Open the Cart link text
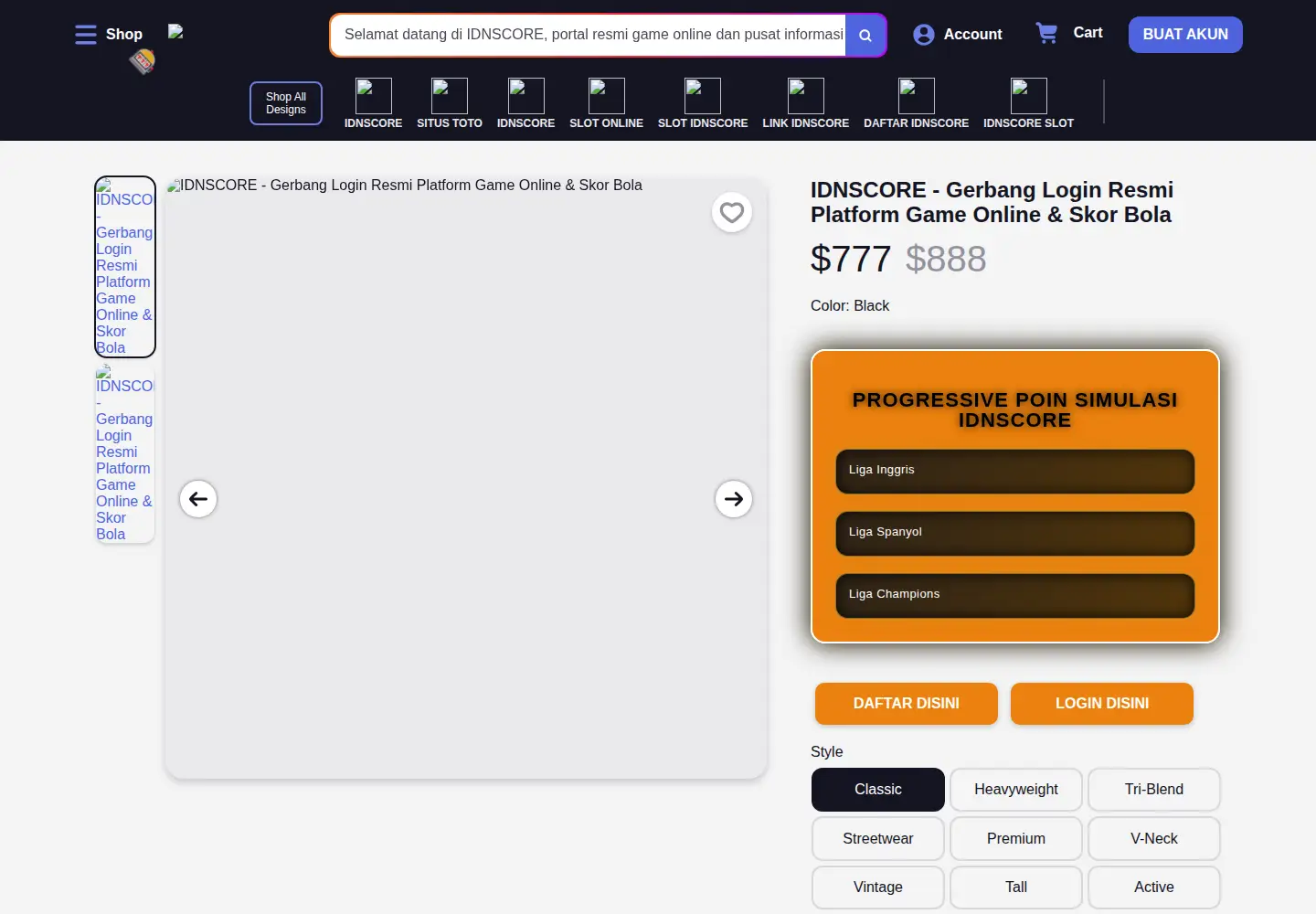 (1088, 33)
